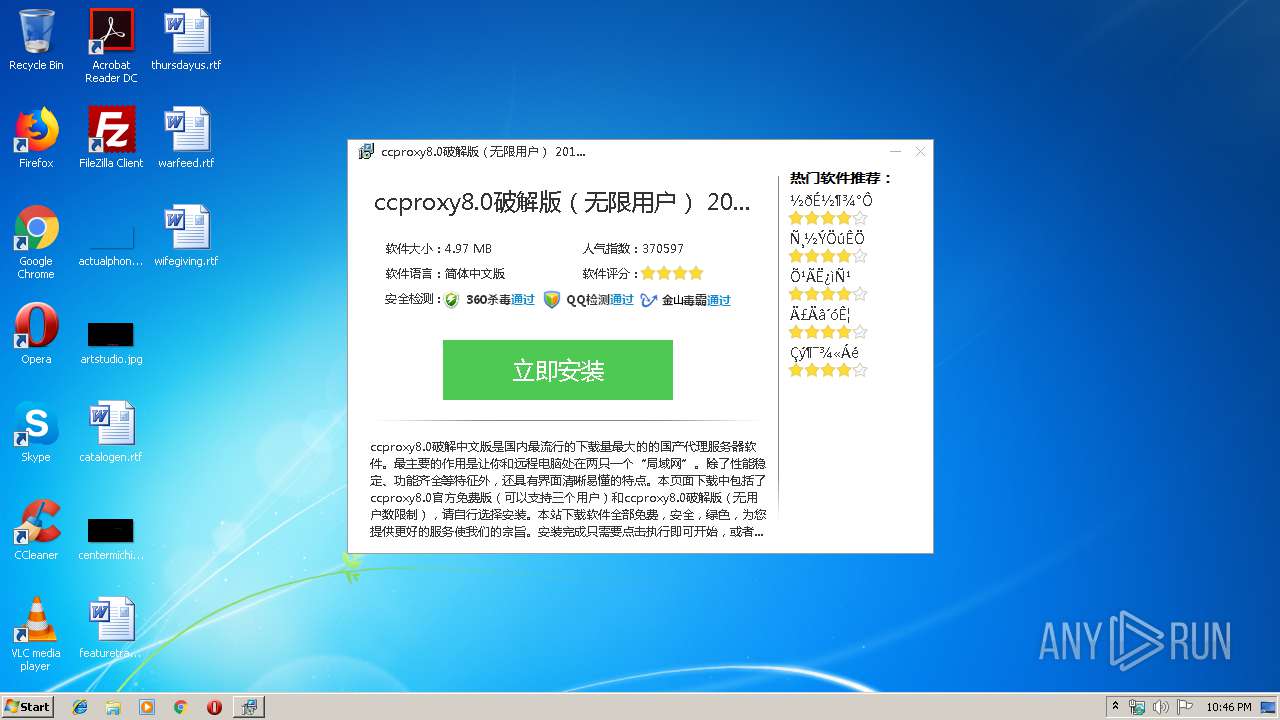Click the 软件语言 简体中文版 text
1280x720 pixels.
point(445,273)
